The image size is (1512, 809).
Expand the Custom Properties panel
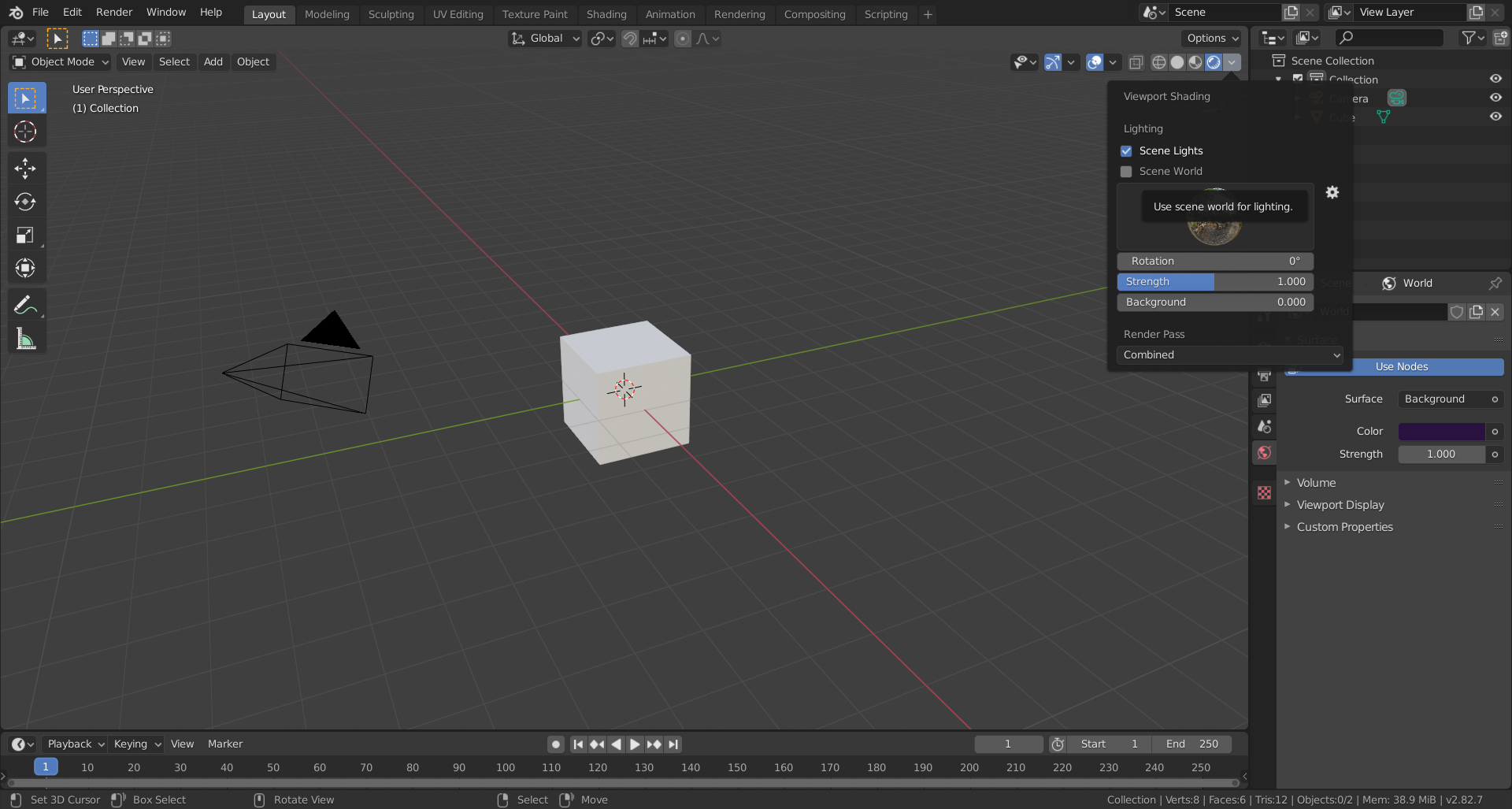1344,527
